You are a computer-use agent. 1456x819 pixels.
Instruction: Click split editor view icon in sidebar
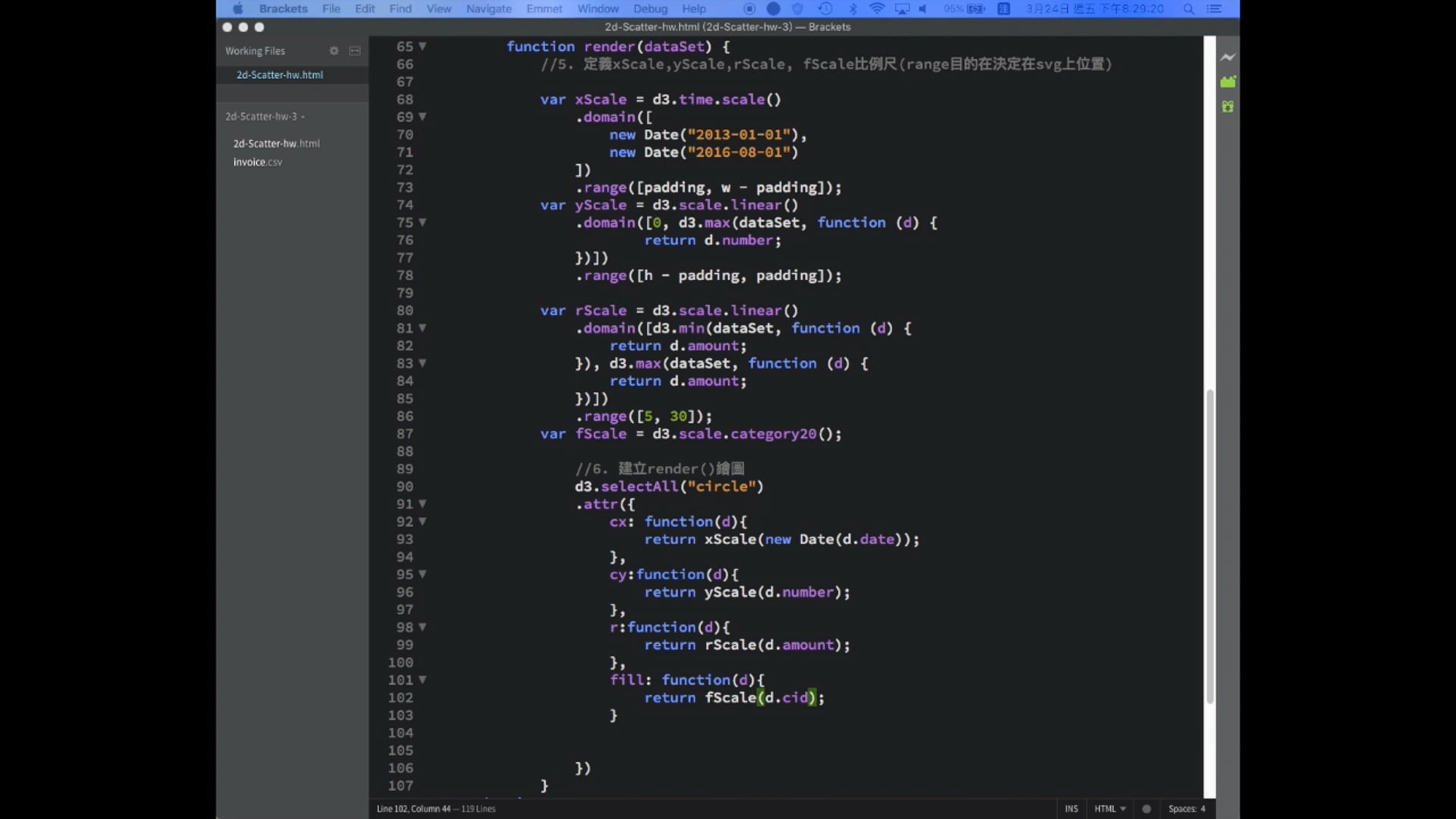355,51
